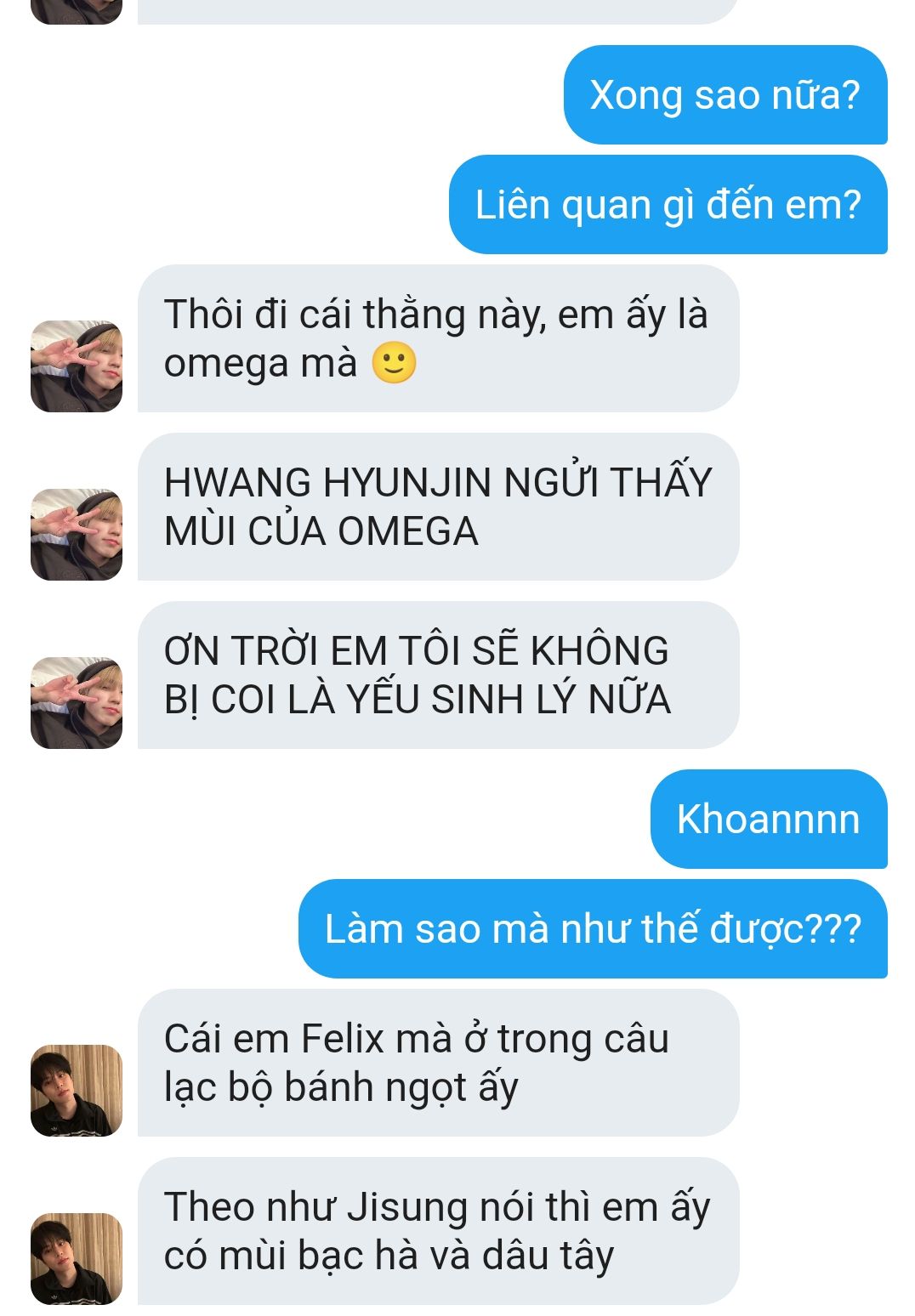The width and height of the screenshot is (915, 1316).
Task: Tap avatar beside 'Cái em Felix' message
Action: pyautogui.click(x=77, y=1091)
